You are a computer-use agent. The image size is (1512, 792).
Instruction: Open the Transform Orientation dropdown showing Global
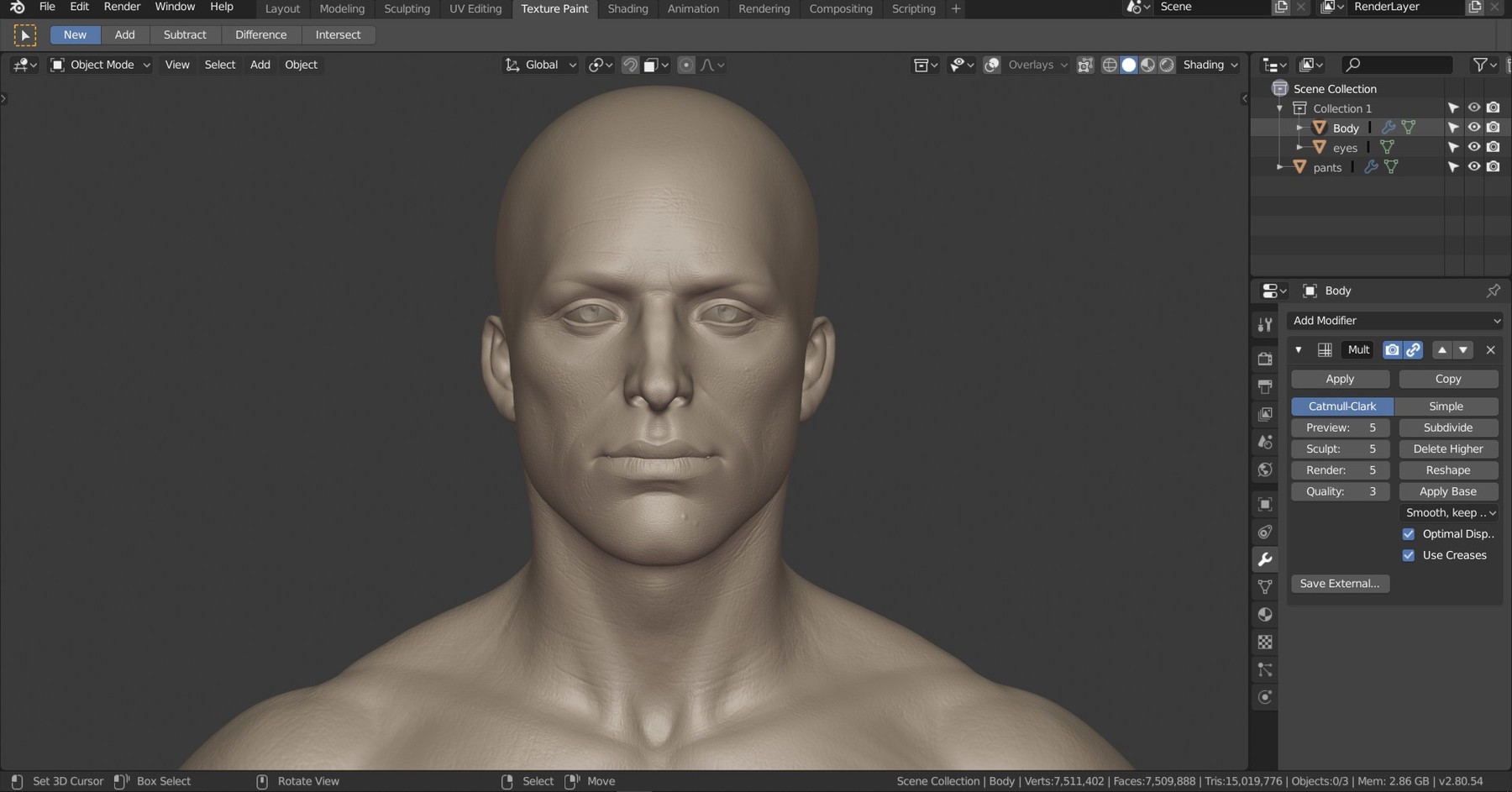(540, 65)
